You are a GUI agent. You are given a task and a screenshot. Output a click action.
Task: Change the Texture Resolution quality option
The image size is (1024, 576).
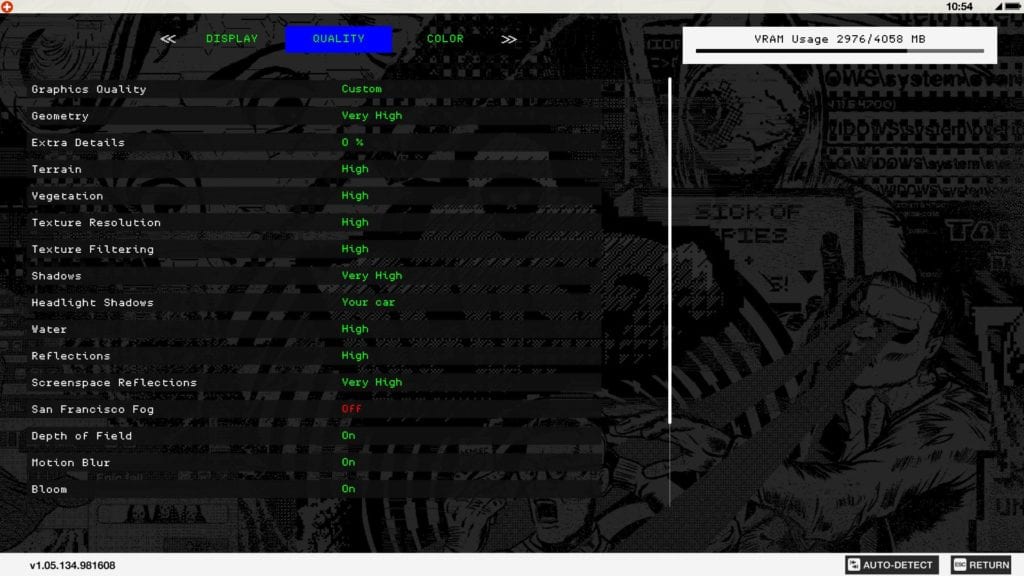354,223
